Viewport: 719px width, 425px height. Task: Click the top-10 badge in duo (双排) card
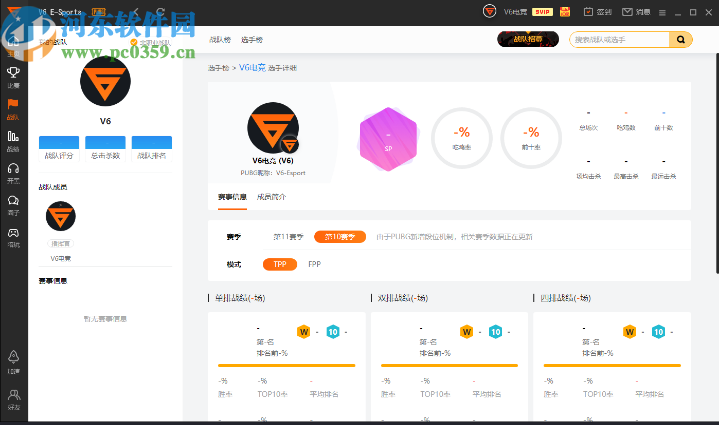[x=495, y=331]
